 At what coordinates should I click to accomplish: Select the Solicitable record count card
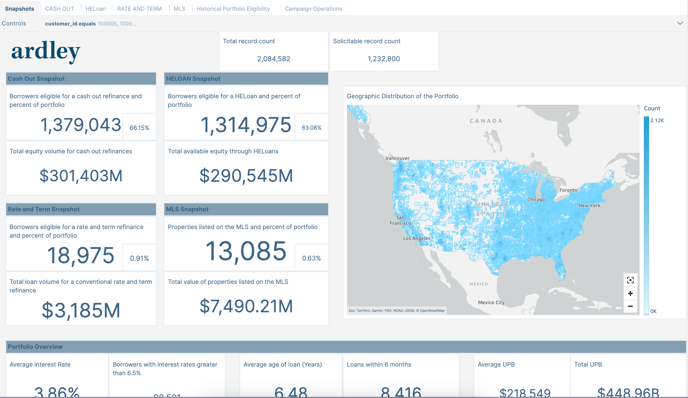[384, 51]
